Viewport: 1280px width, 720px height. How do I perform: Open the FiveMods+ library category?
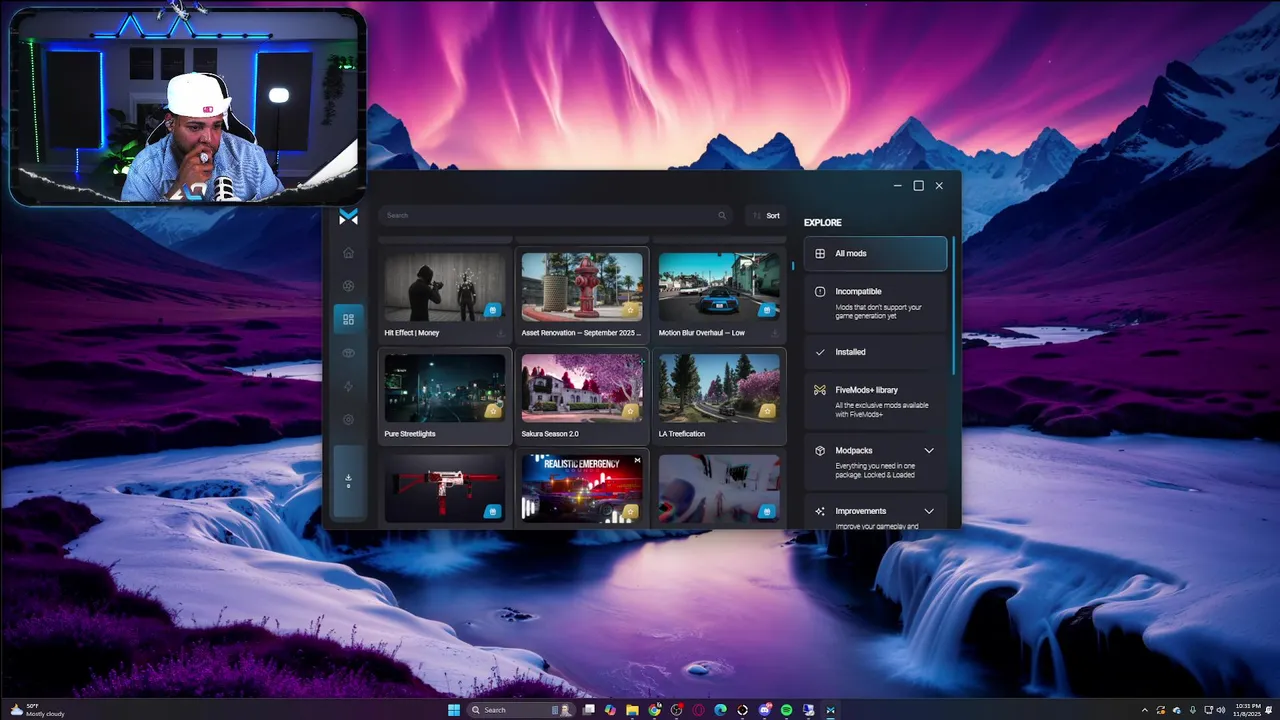[875, 400]
